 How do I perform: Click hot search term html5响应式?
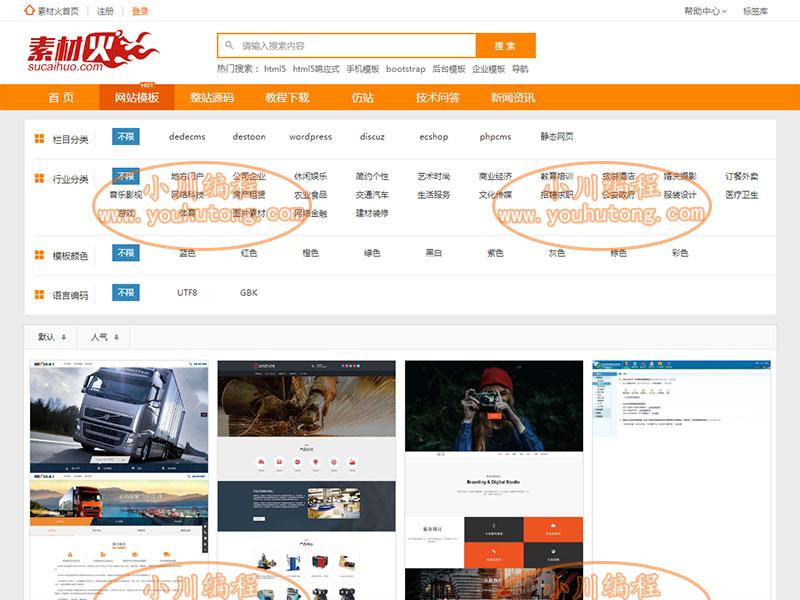[x=316, y=69]
